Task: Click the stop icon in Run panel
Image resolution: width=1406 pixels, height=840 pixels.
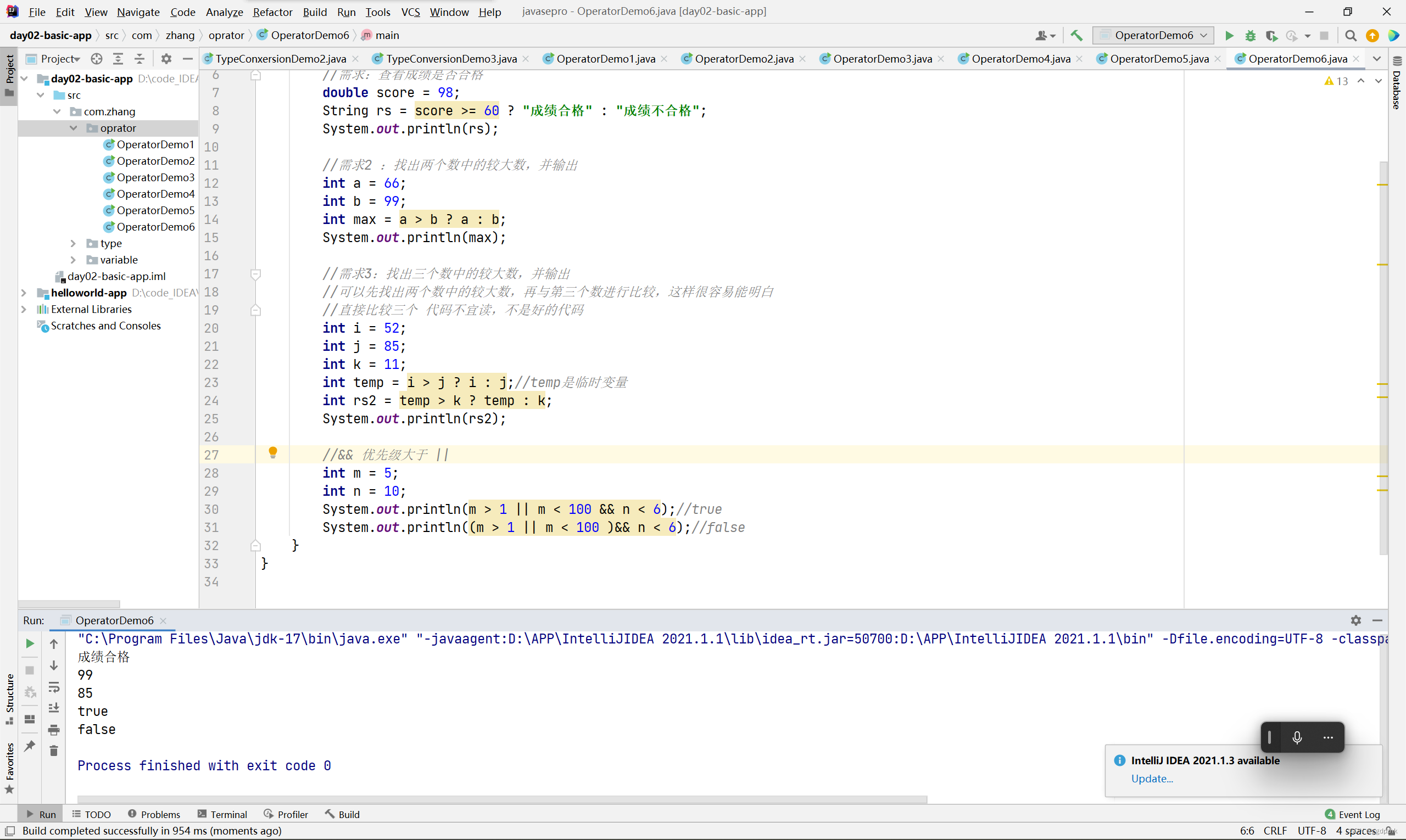Action: click(x=30, y=670)
